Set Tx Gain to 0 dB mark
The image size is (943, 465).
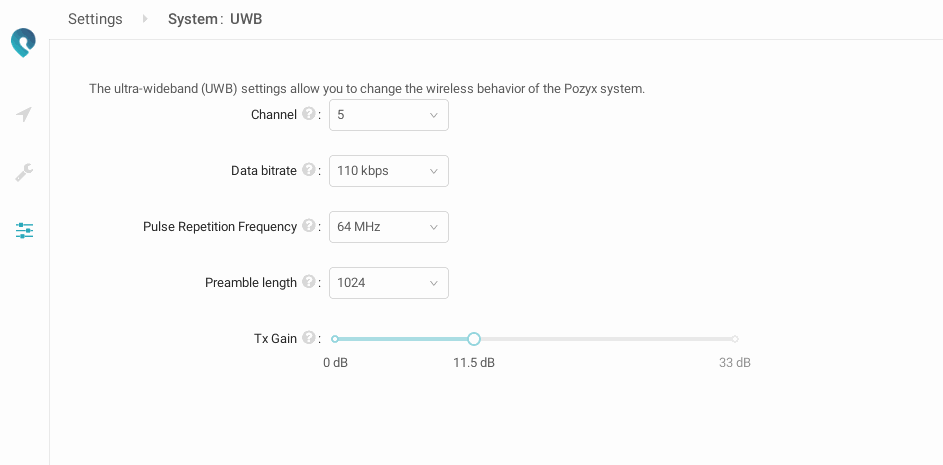[x=335, y=339]
